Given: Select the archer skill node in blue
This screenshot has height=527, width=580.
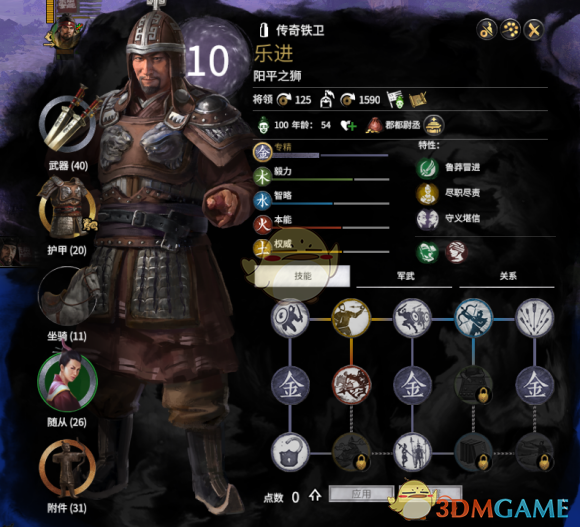Looking at the screenshot, I should tap(473, 318).
